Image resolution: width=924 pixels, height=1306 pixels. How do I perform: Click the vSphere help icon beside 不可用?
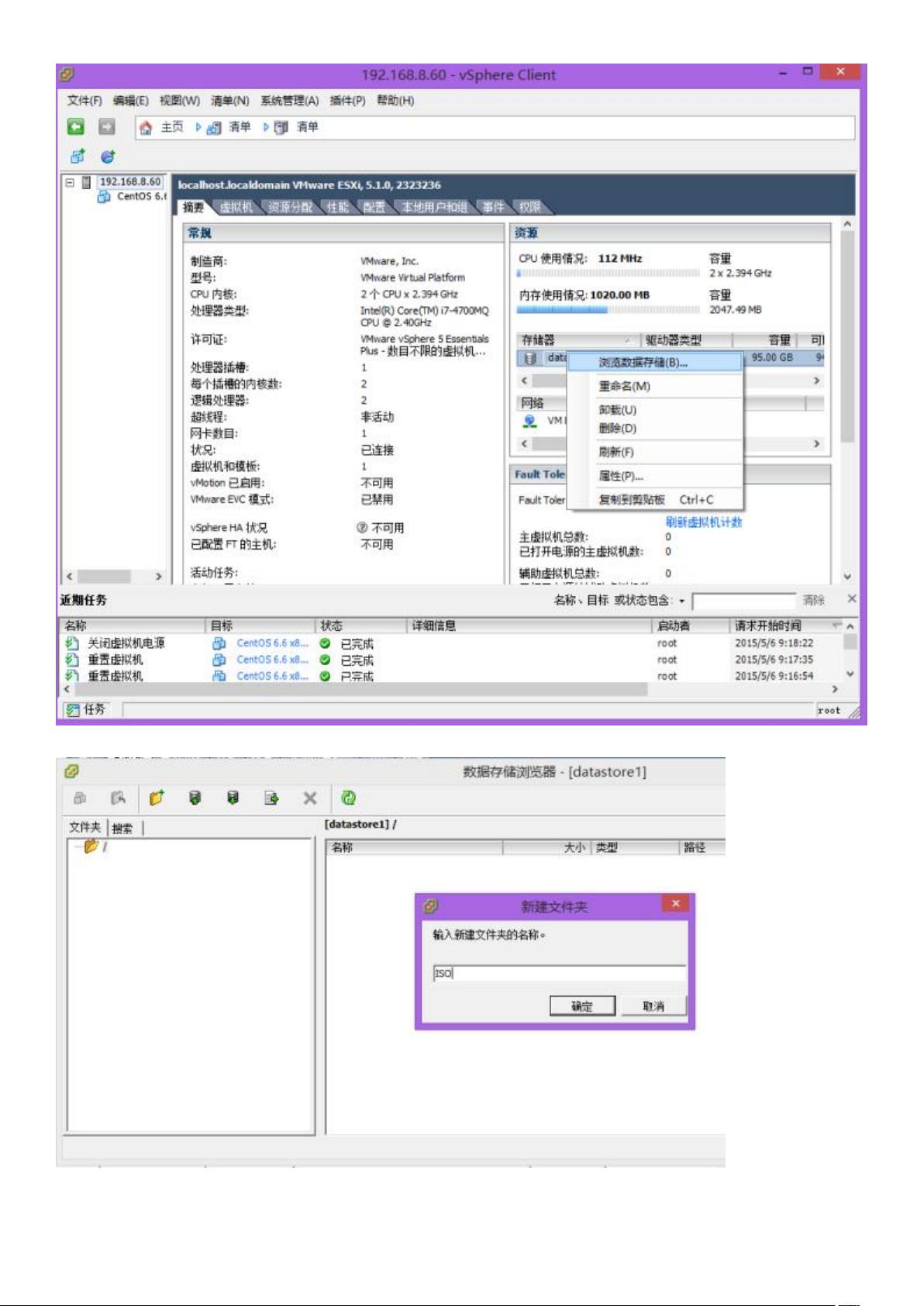[362, 527]
